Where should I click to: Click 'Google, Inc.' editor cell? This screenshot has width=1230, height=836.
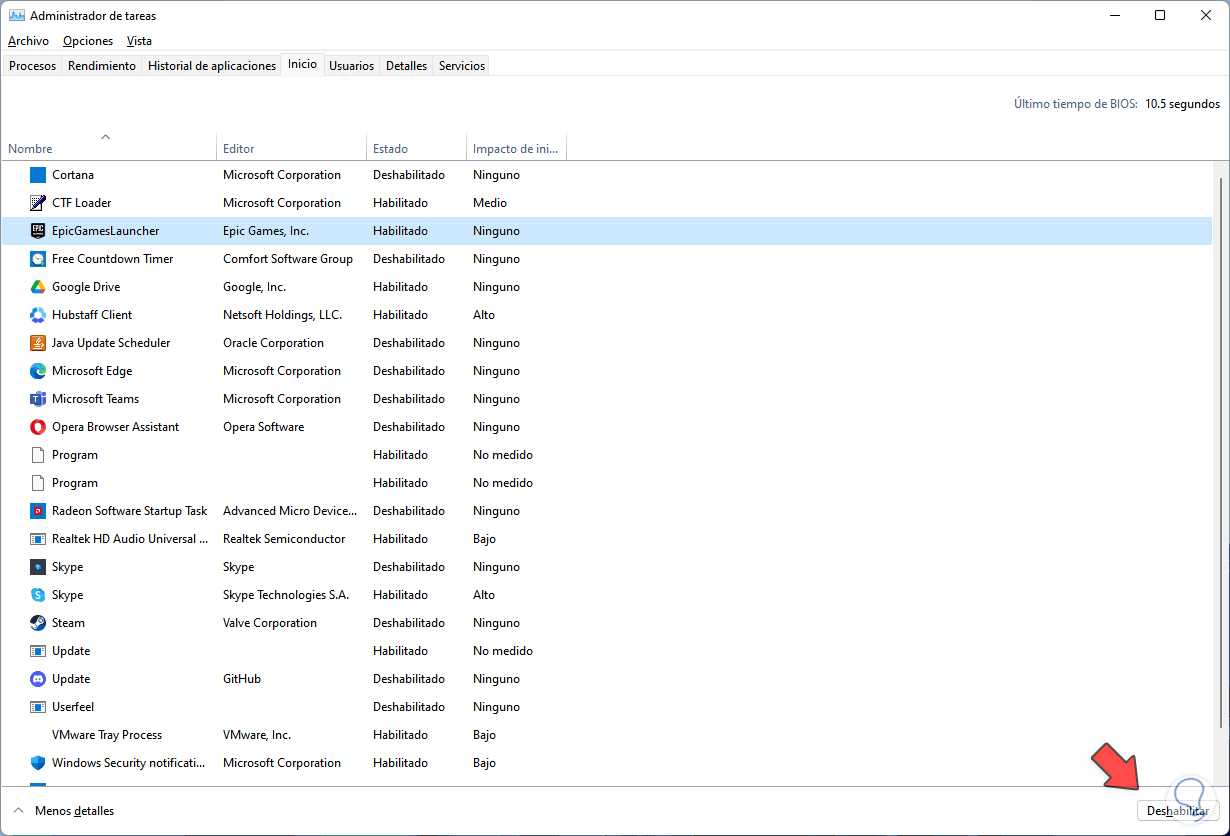(x=254, y=287)
